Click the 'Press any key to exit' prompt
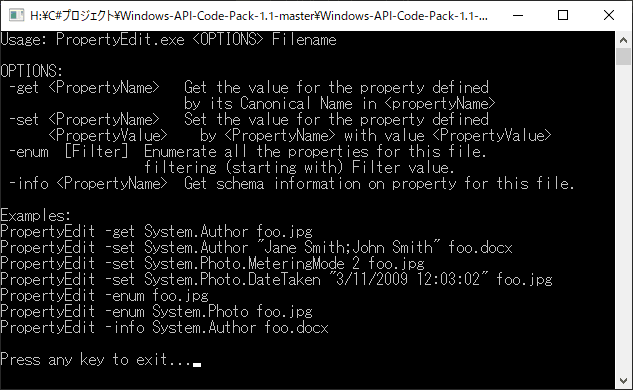Viewport: 633px width, 390px height. click(96, 359)
